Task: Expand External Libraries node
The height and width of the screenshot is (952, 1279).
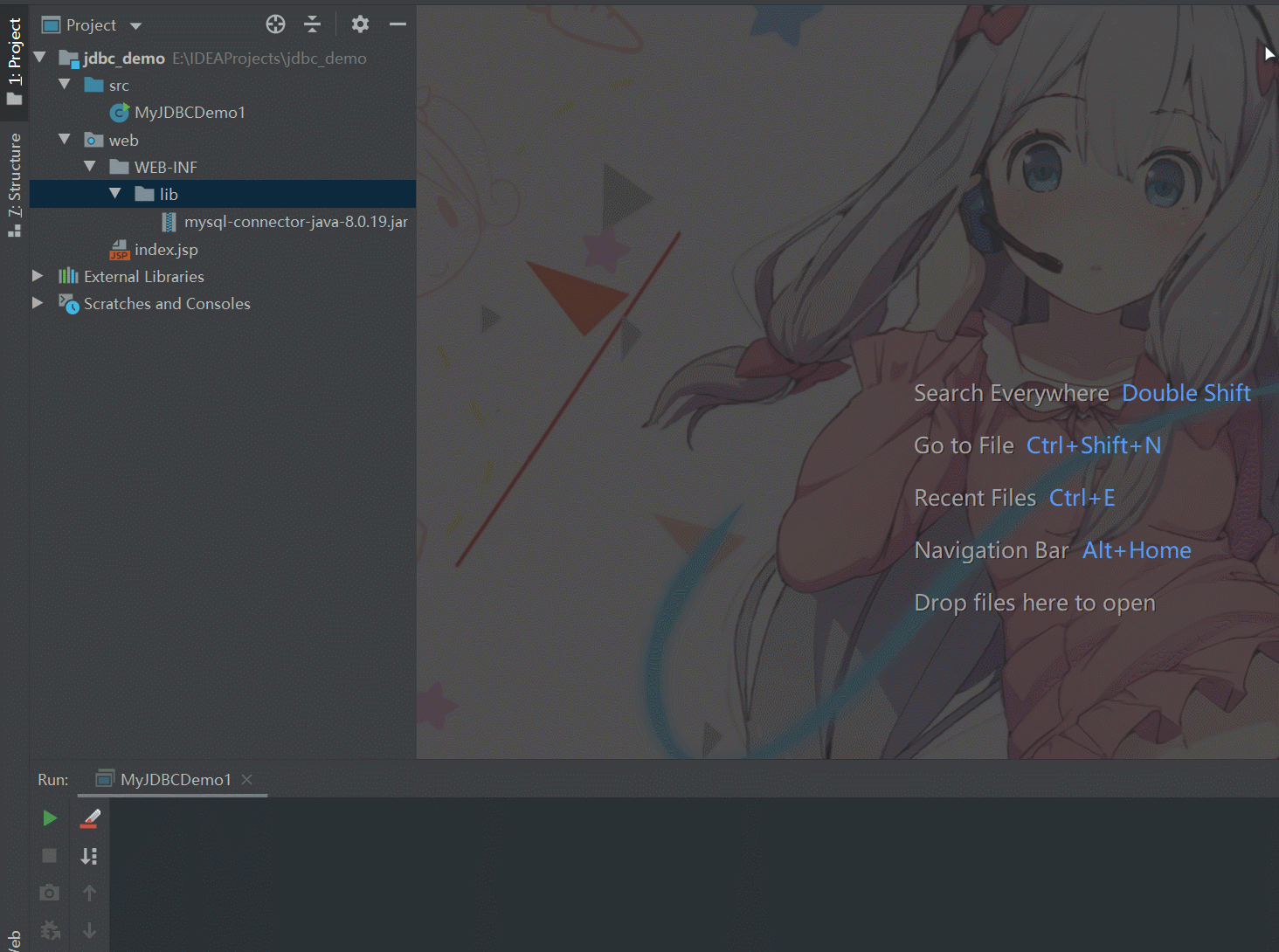Action: 38,276
